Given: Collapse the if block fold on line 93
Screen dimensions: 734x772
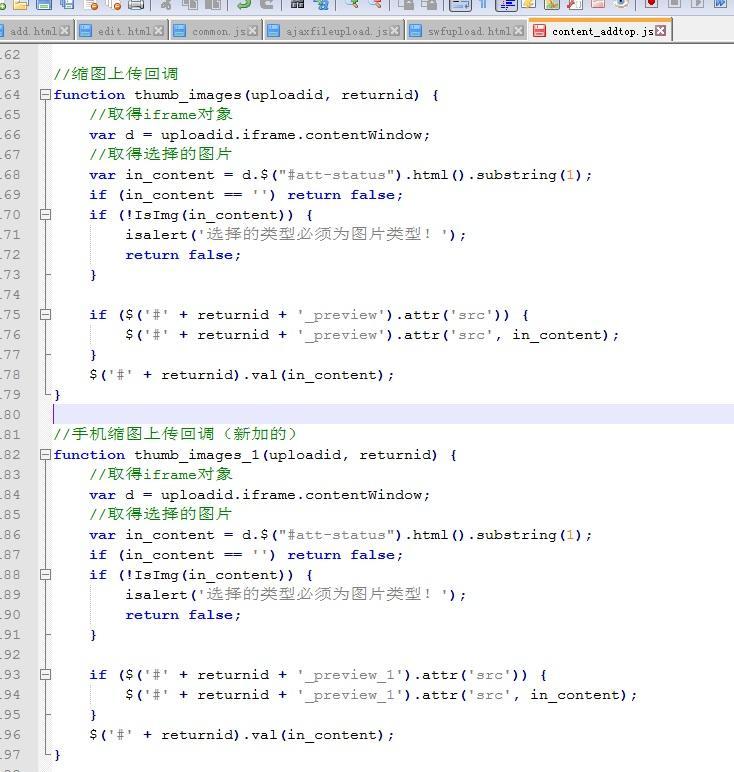Looking at the screenshot, I should pos(45,675).
